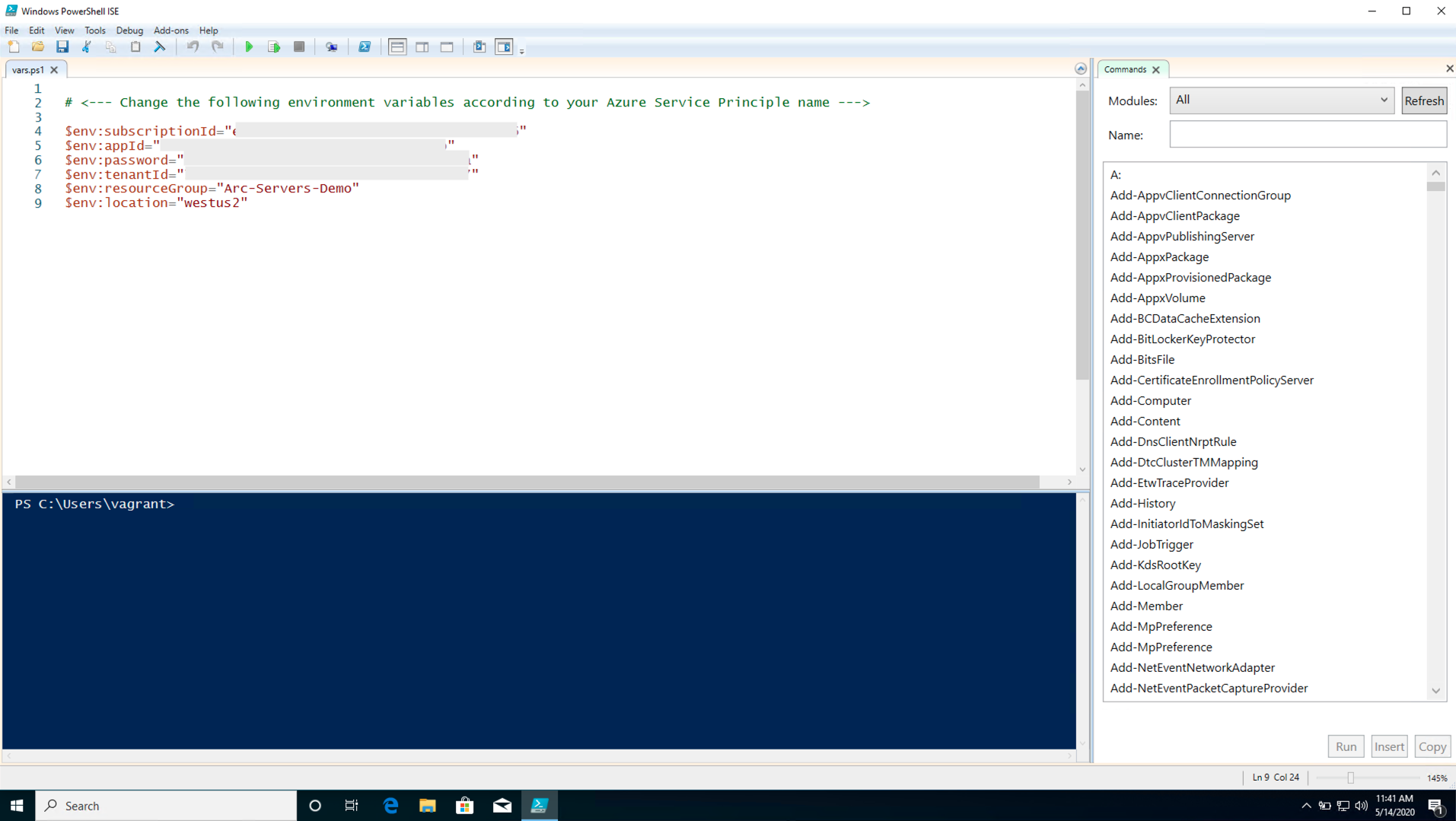The height and width of the screenshot is (821, 1456).
Task: Click the Run button in Commands pane
Action: coord(1346,746)
